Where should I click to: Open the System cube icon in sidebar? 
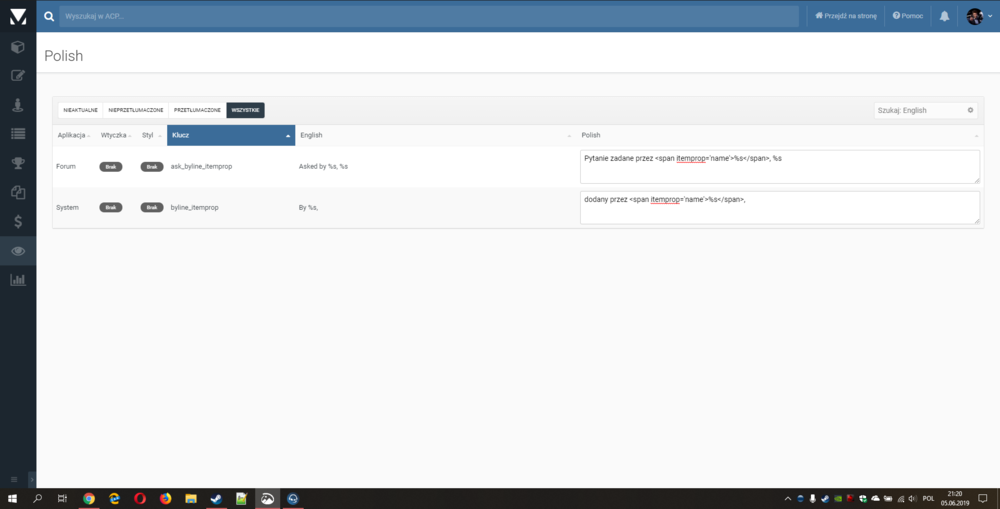18,47
